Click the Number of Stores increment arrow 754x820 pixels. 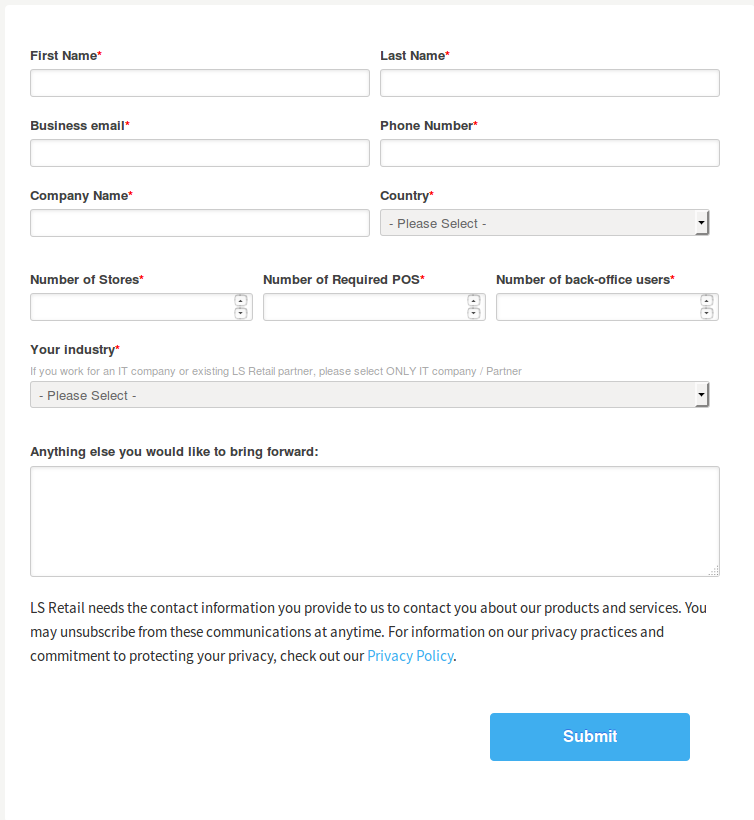point(241,300)
